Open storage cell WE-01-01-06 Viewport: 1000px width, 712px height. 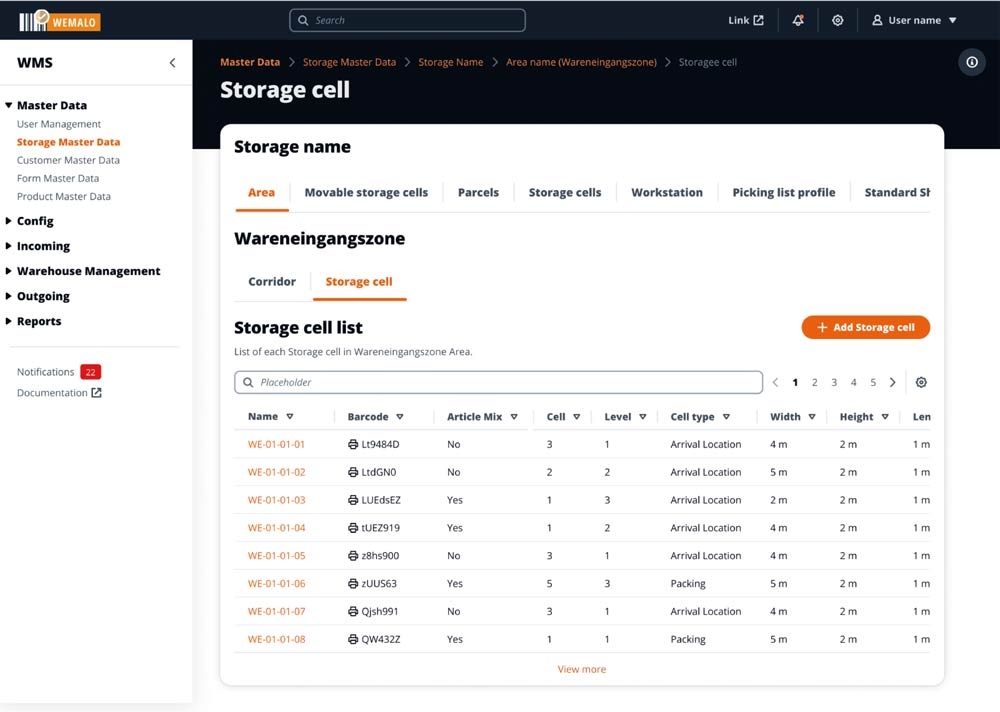(x=276, y=583)
